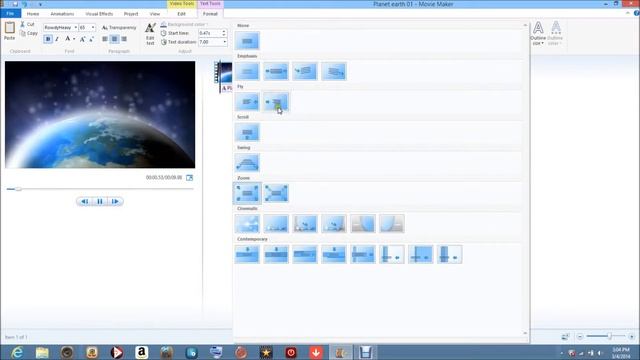Open Internet Explorer from the taskbar
Image resolution: width=640 pixels, height=360 pixels.
(17, 352)
